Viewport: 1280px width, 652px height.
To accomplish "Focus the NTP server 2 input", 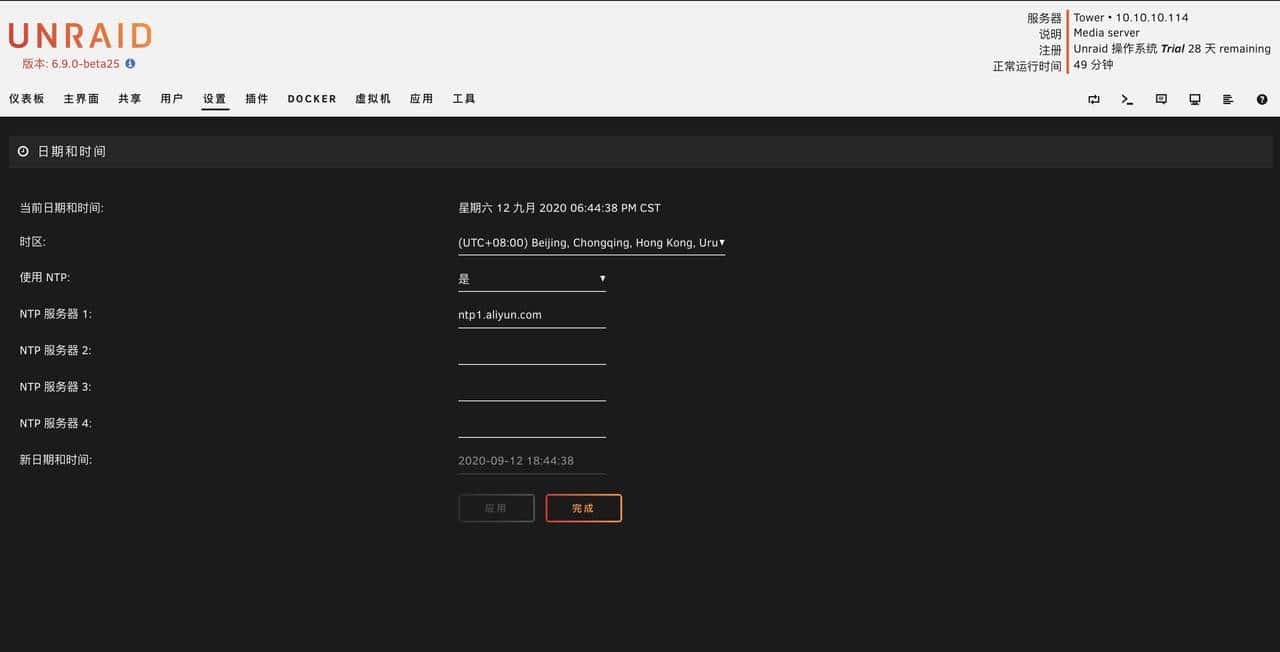I will pyautogui.click(x=532, y=352).
